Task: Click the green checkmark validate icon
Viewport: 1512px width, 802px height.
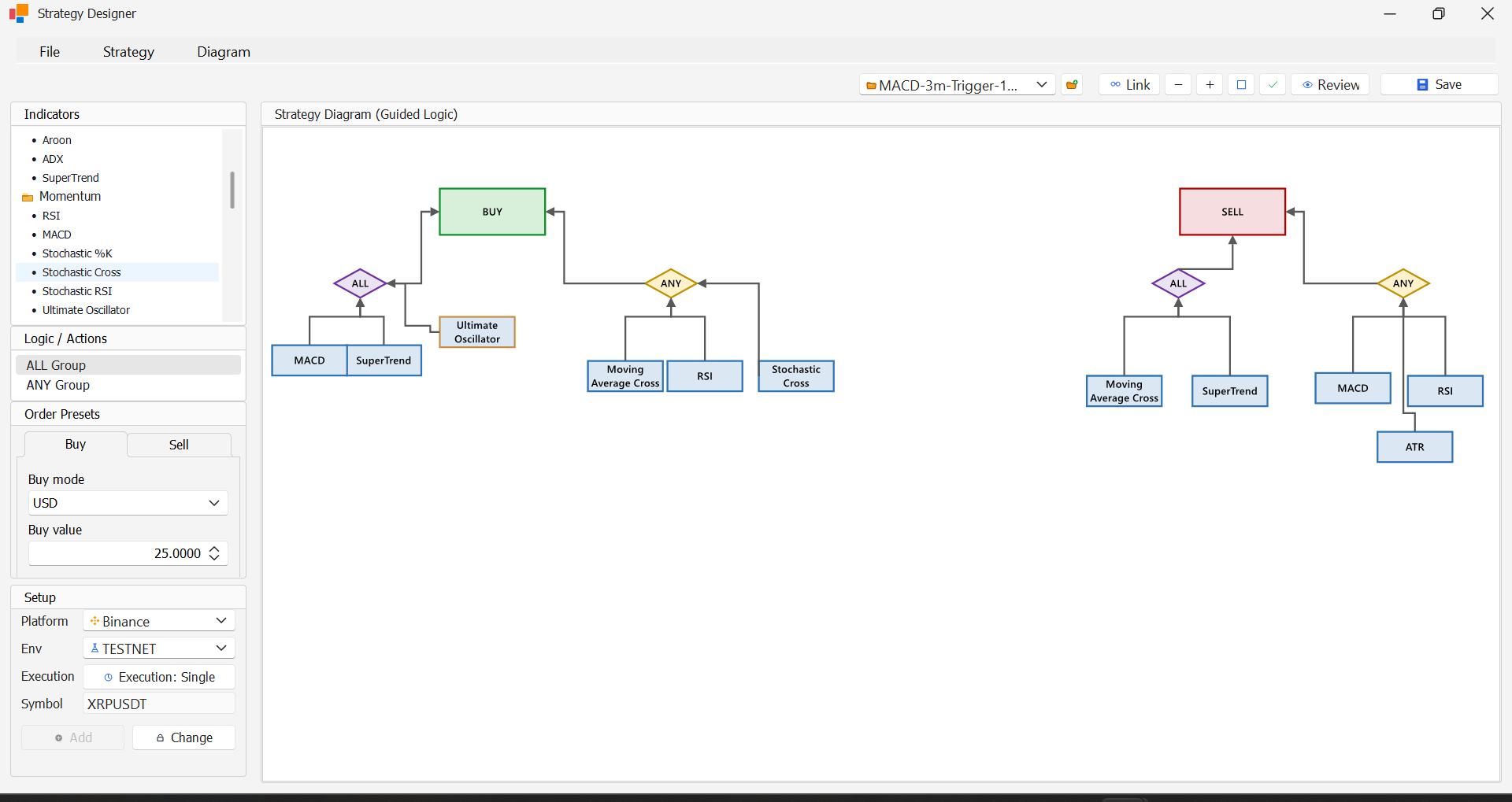Action: point(1273,85)
